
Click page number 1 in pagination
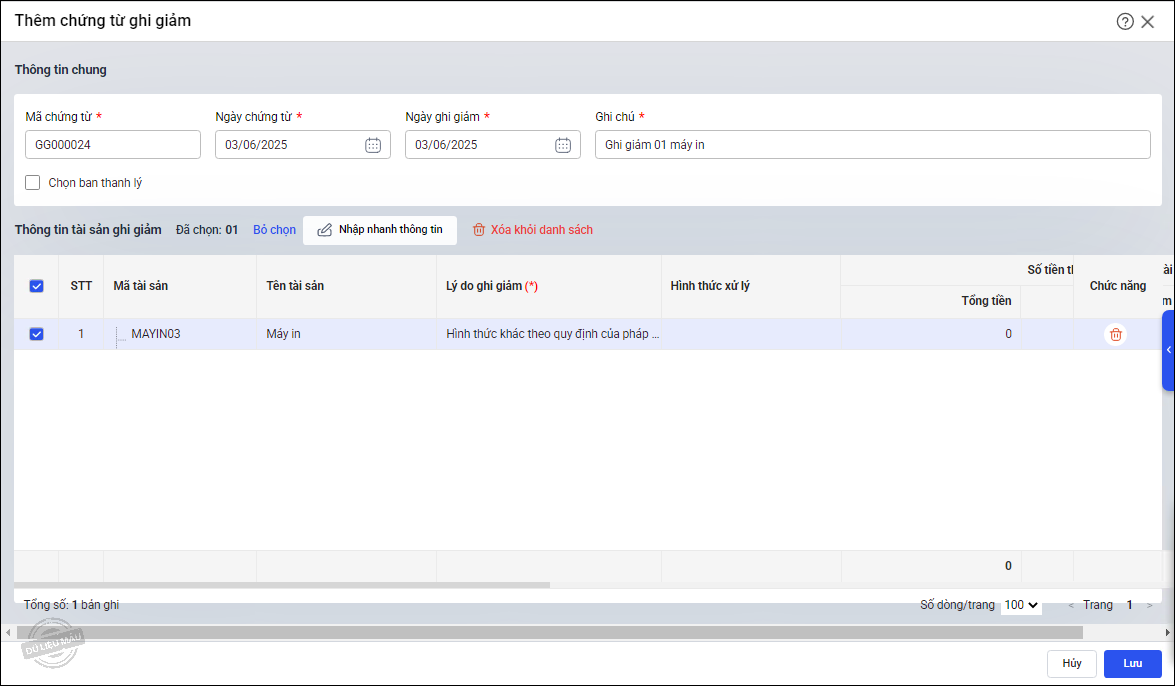click(x=1129, y=605)
